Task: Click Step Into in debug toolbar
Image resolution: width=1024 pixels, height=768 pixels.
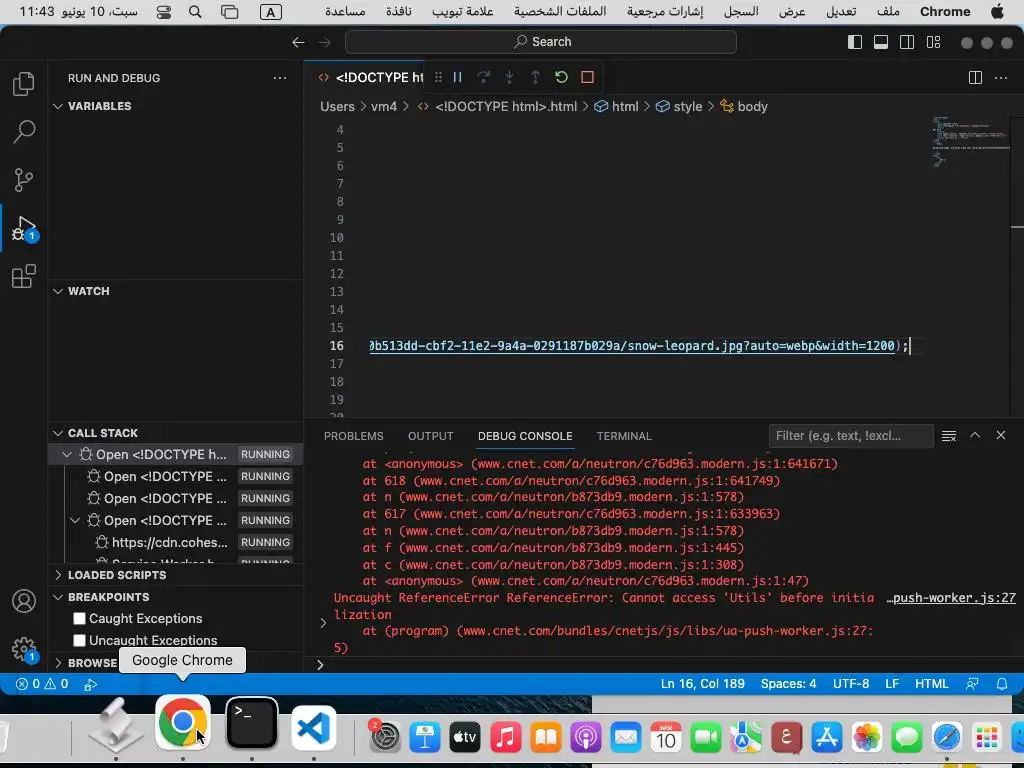Action: pyautogui.click(x=509, y=77)
